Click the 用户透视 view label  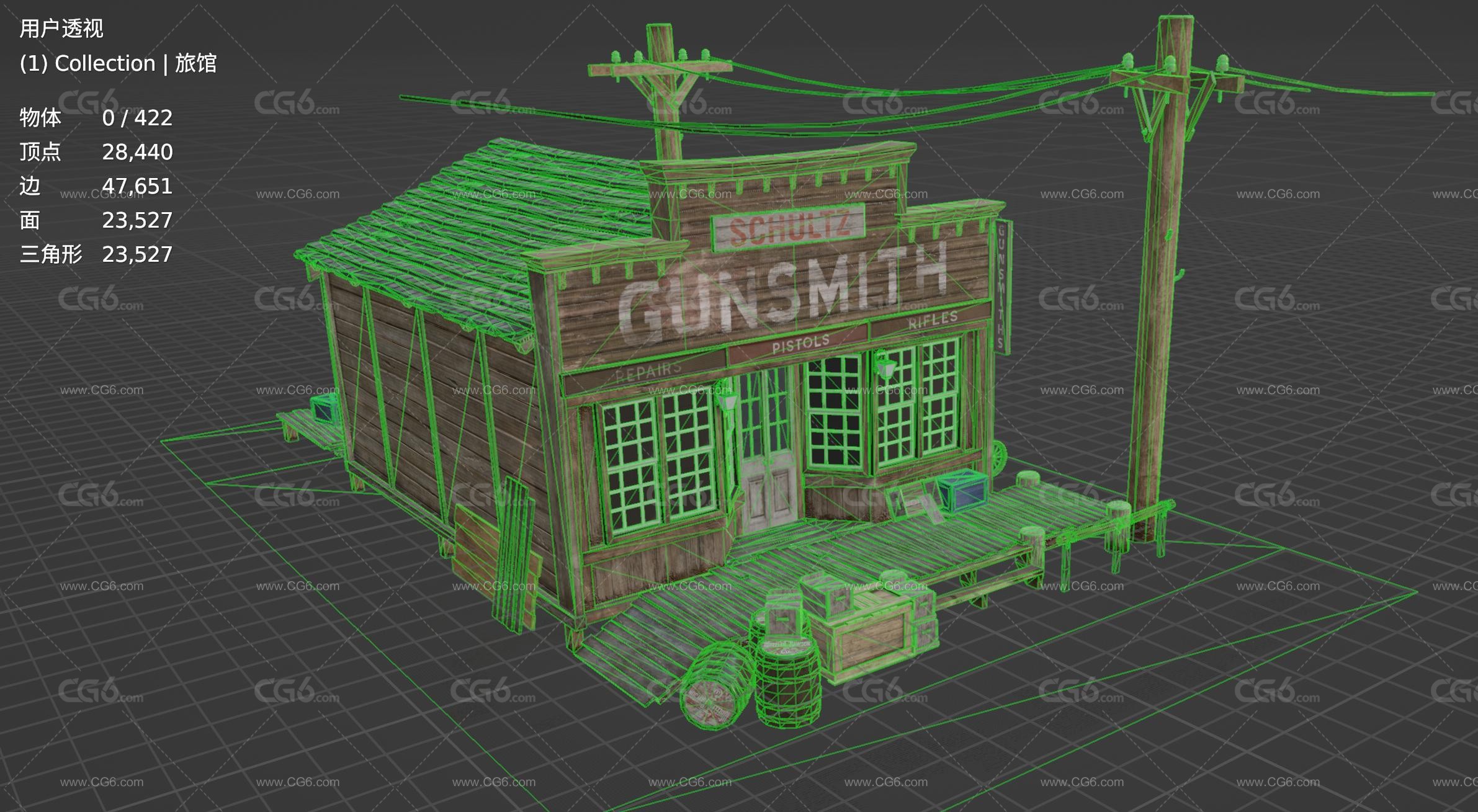[x=61, y=29]
